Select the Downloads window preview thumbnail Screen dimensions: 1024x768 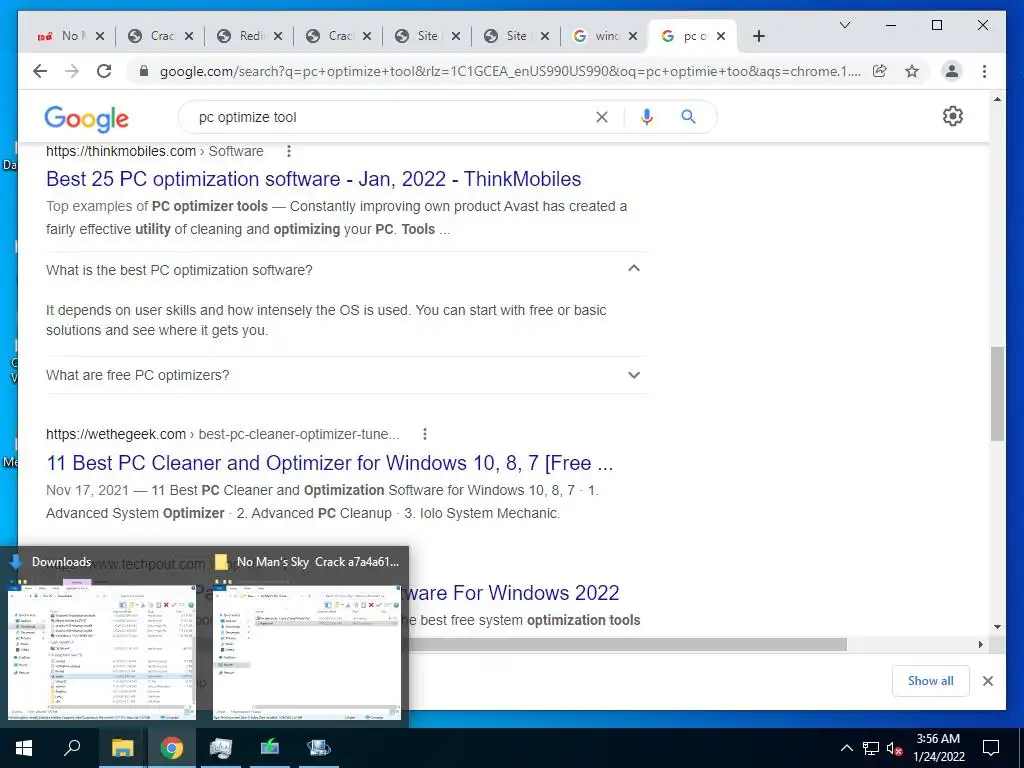[102, 652]
